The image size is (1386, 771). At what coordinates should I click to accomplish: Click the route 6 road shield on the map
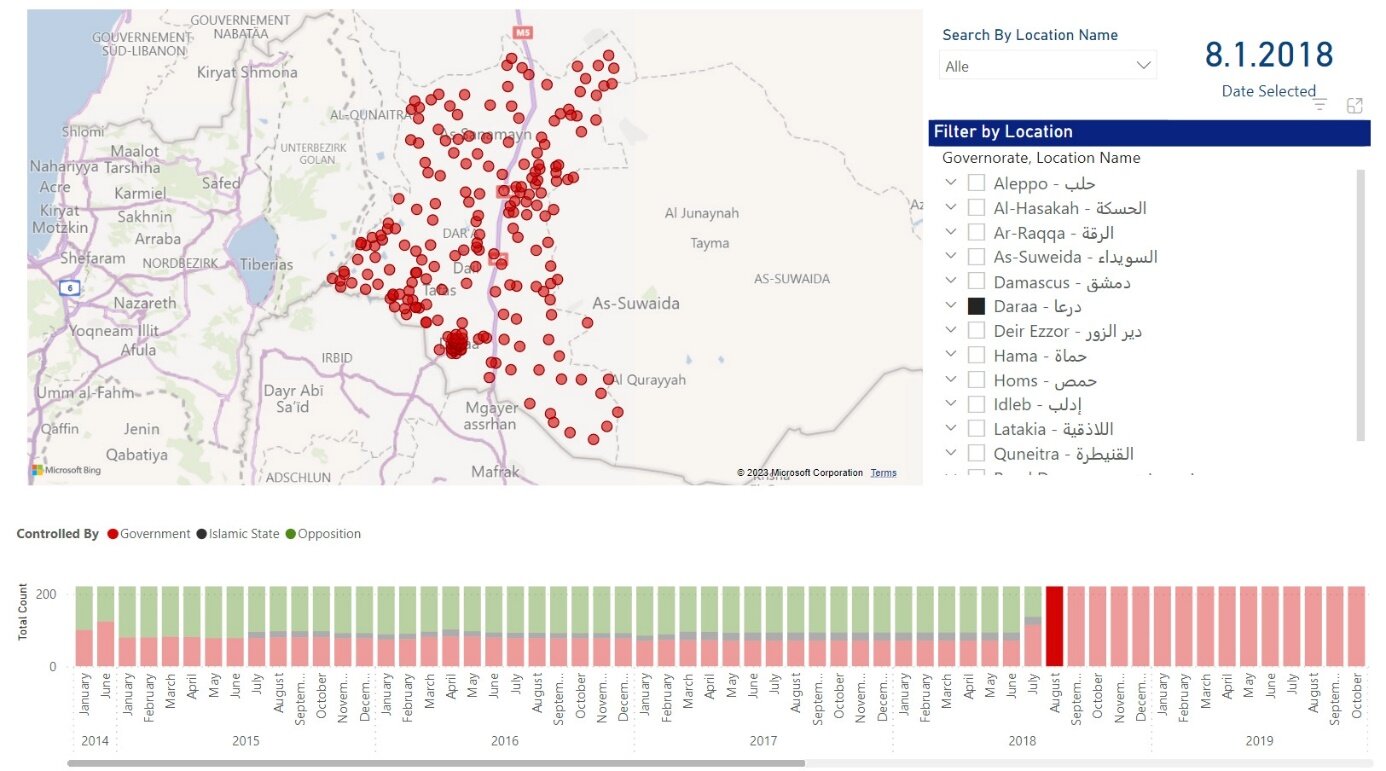tap(69, 288)
